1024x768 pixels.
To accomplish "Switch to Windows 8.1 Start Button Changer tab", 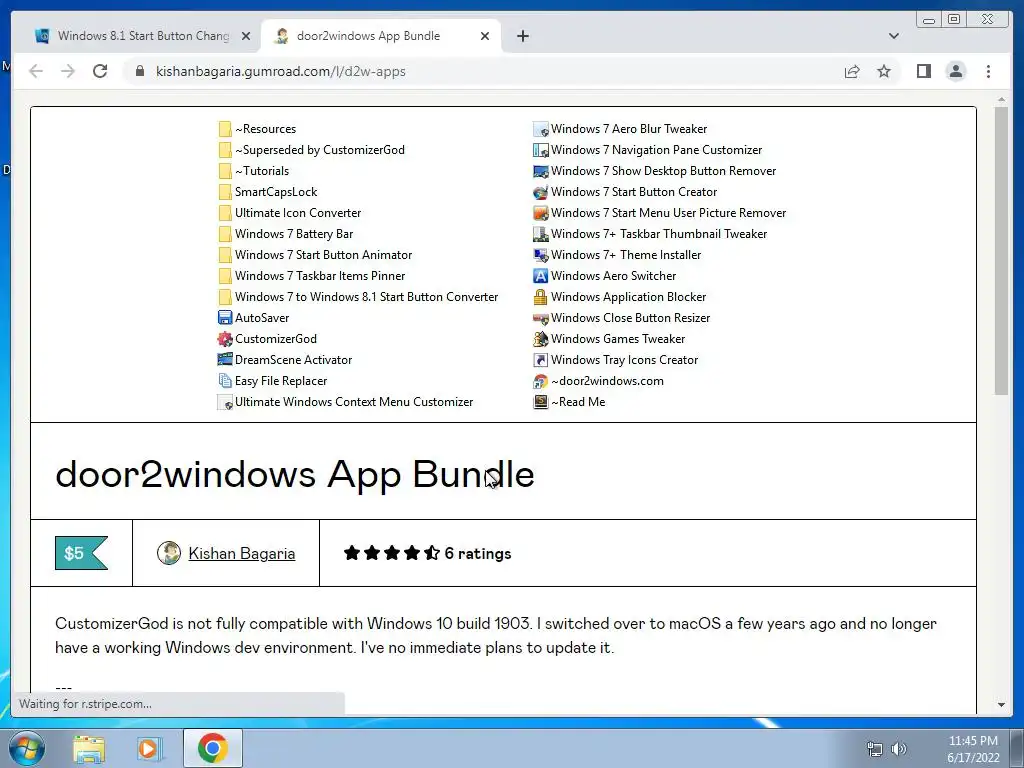I will pos(136,36).
